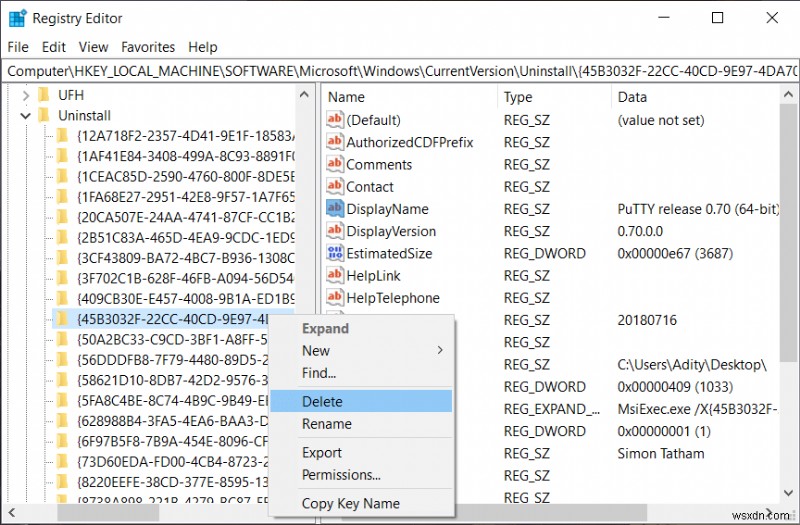Click folder icon of {409CB30E-E457 key
Screen dimensions: 800x525
tap(62, 298)
